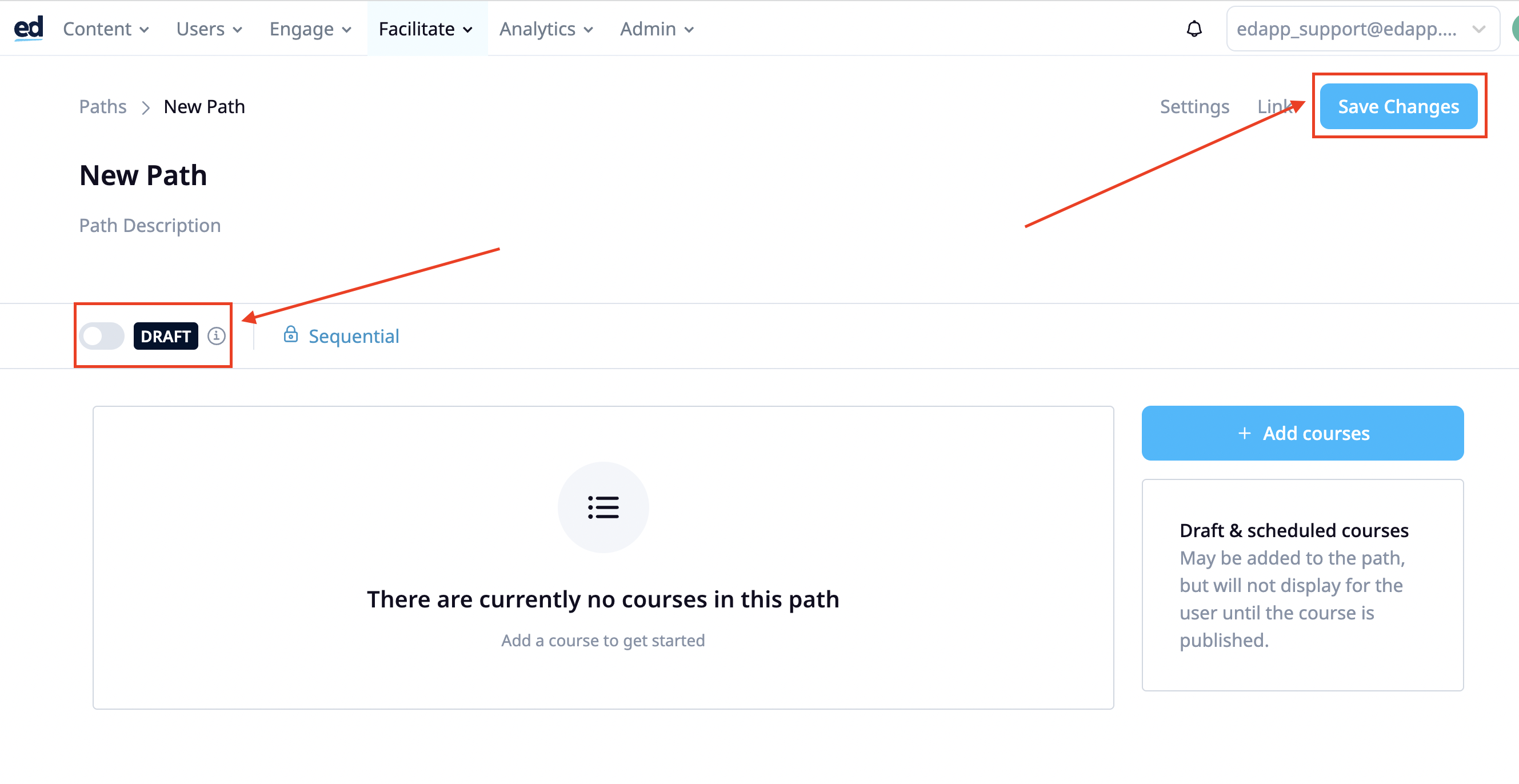Click the Save Changes button

coord(1398,106)
